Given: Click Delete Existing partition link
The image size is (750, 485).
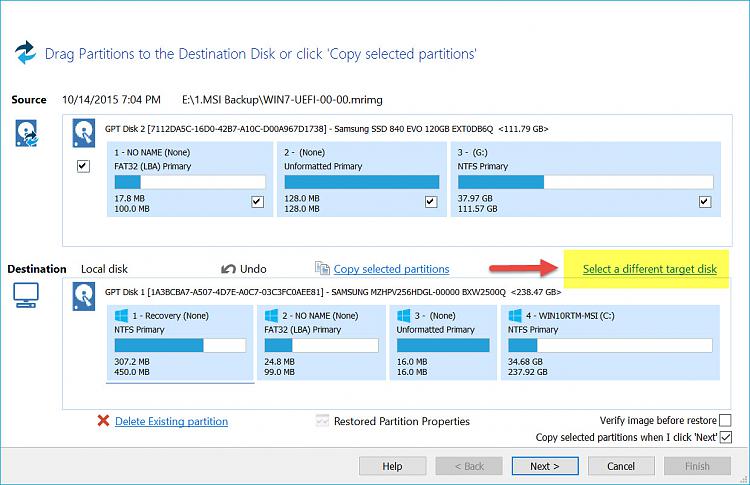Looking at the screenshot, I should click(171, 421).
